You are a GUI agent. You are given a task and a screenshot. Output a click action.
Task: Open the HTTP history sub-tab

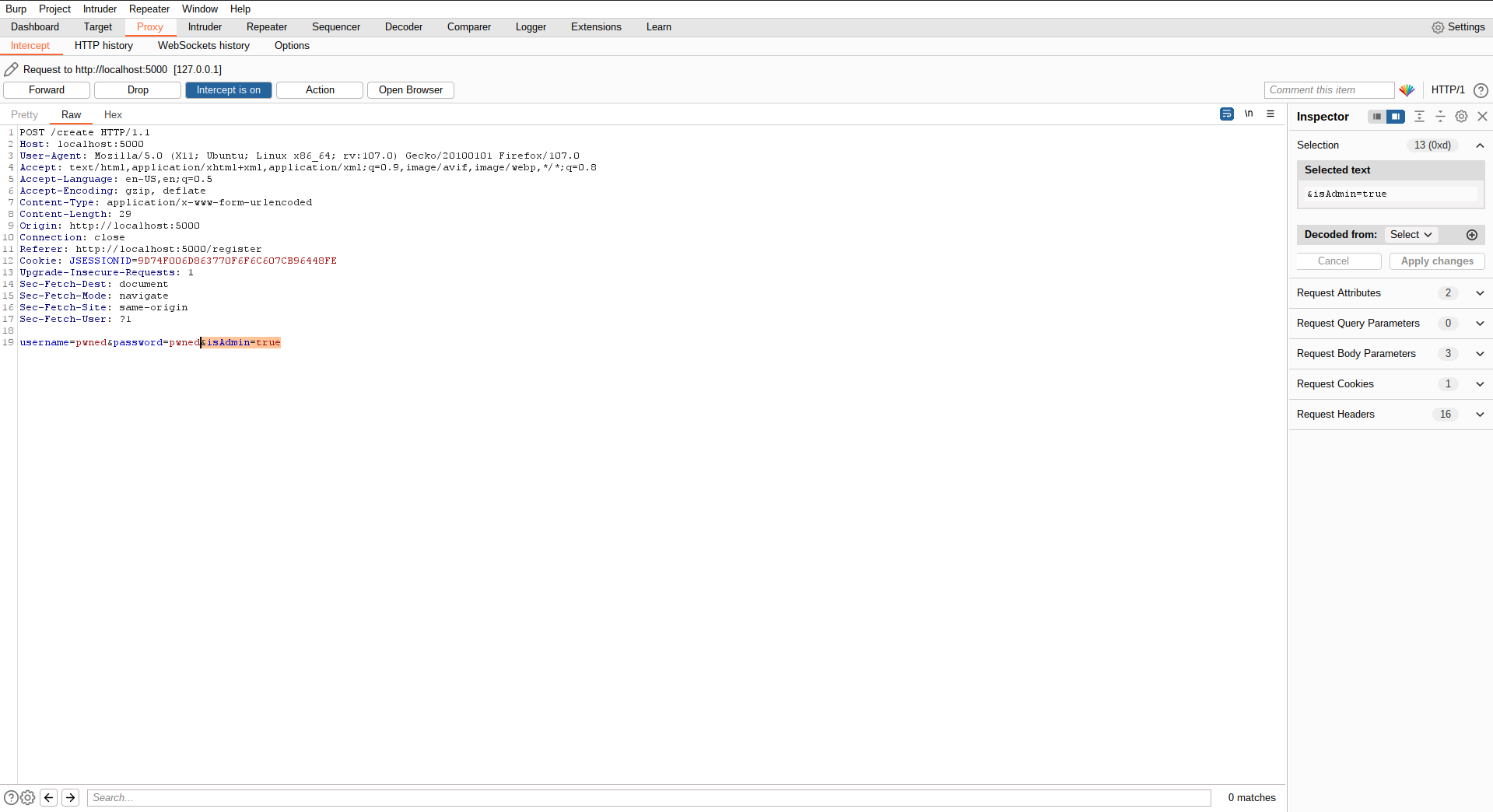click(x=103, y=46)
